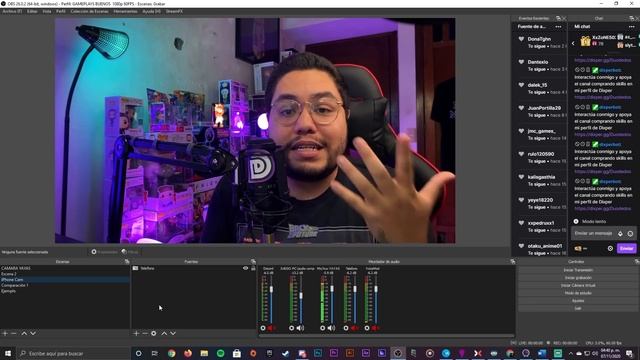Image resolution: width=640 pixels, height=360 pixels.
Task: Open the Perfil menu
Action: (61, 11)
